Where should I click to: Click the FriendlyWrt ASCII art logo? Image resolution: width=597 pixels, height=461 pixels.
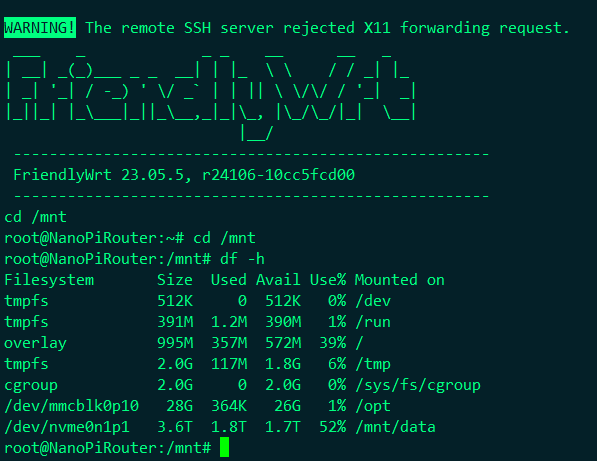(x=211, y=96)
